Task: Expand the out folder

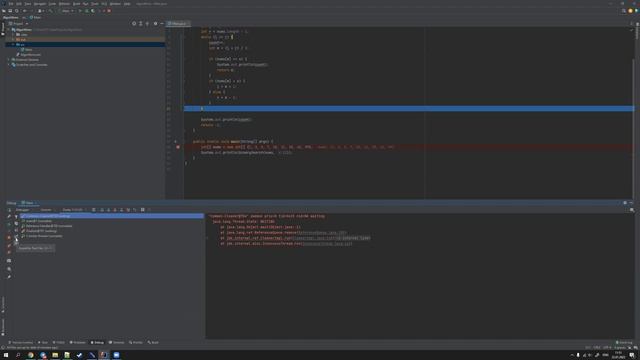Action: tap(13, 40)
